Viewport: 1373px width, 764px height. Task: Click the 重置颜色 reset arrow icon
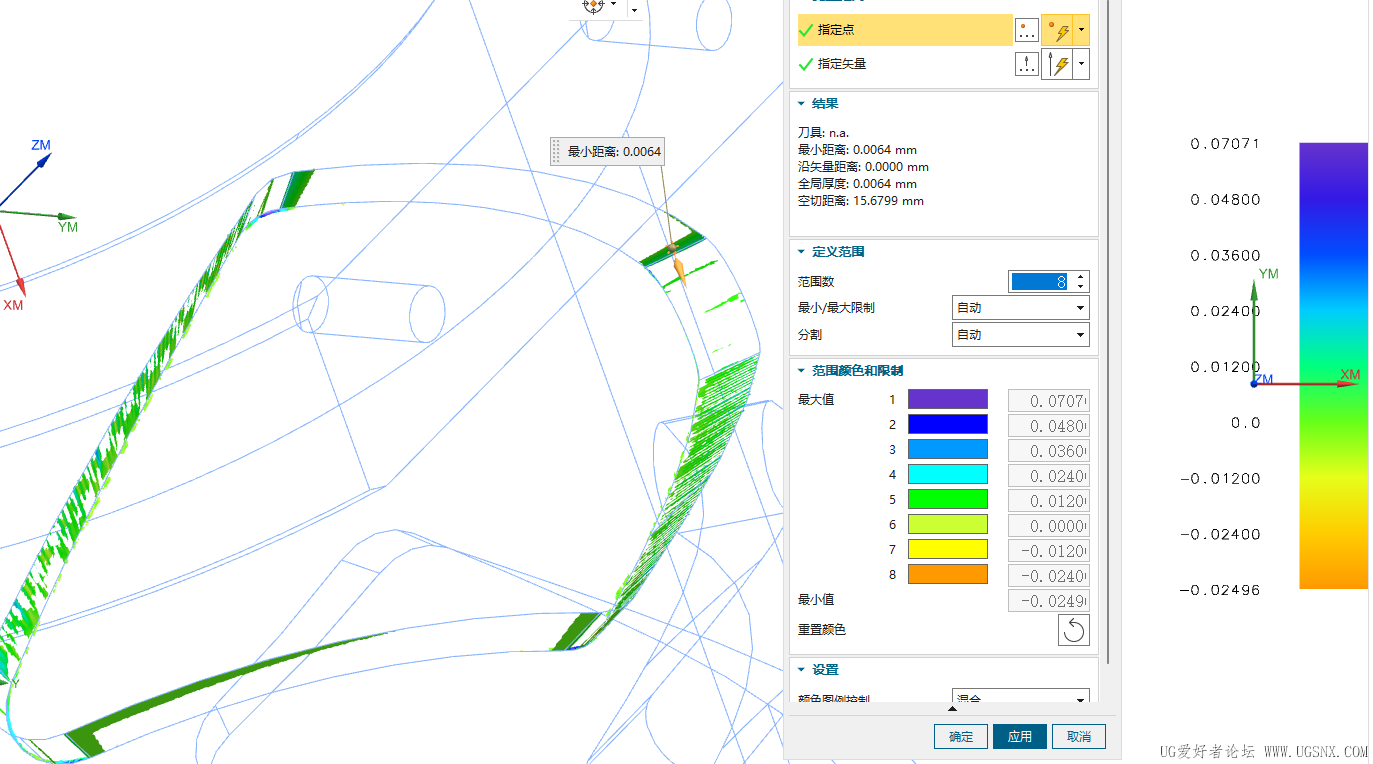1073,629
